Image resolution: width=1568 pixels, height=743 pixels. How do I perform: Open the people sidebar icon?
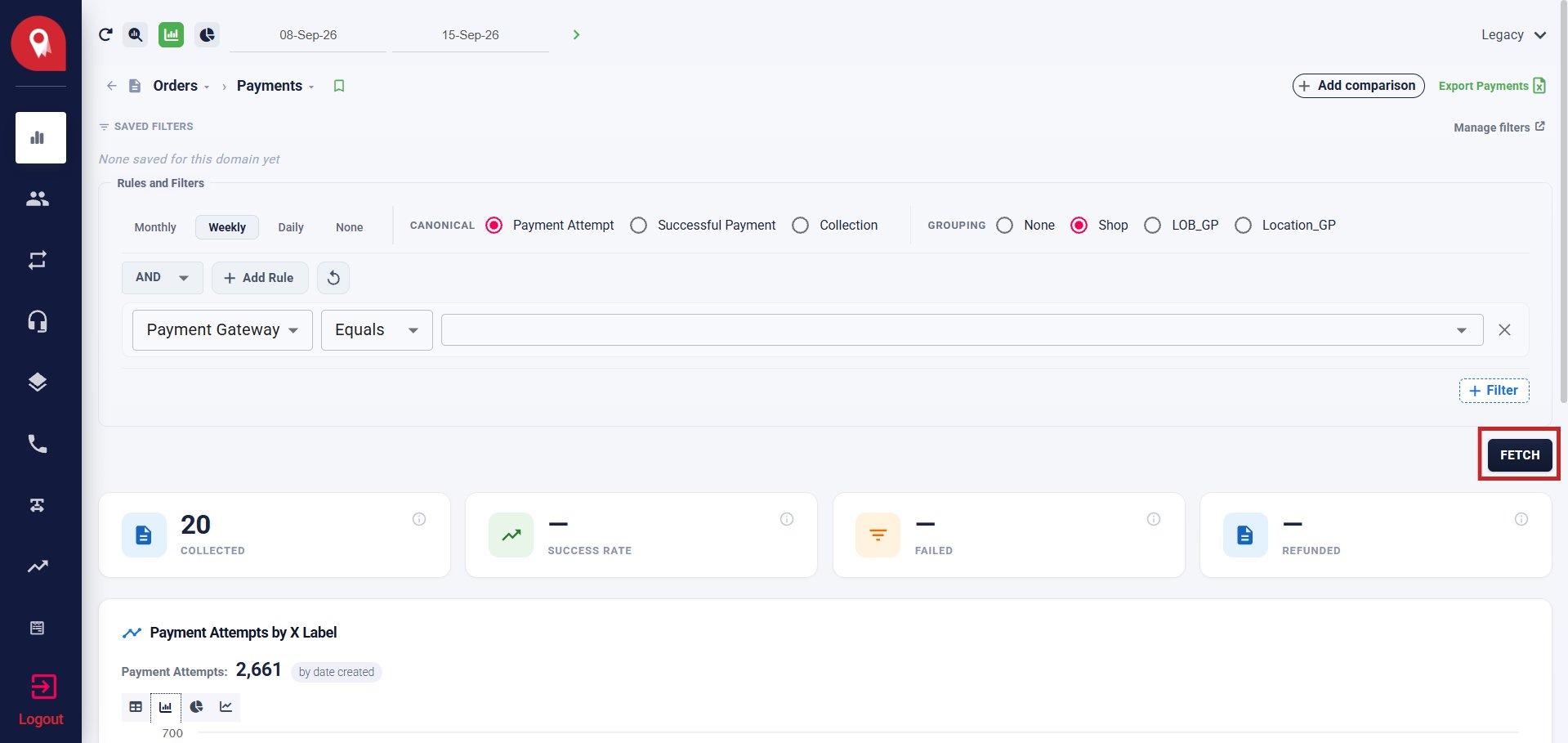click(x=38, y=199)
